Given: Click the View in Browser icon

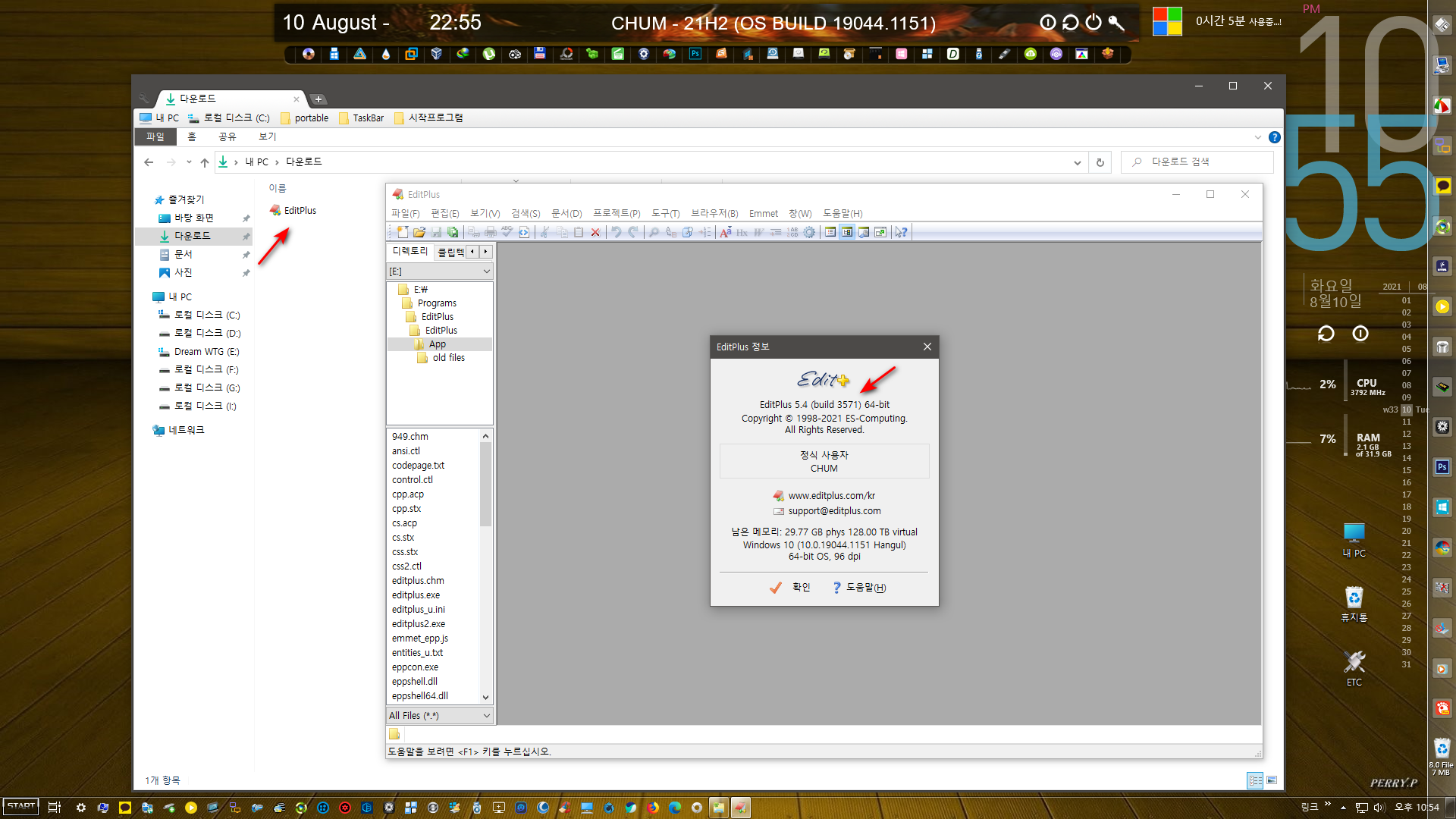Looking at the screenshot, I should point(524,232).
